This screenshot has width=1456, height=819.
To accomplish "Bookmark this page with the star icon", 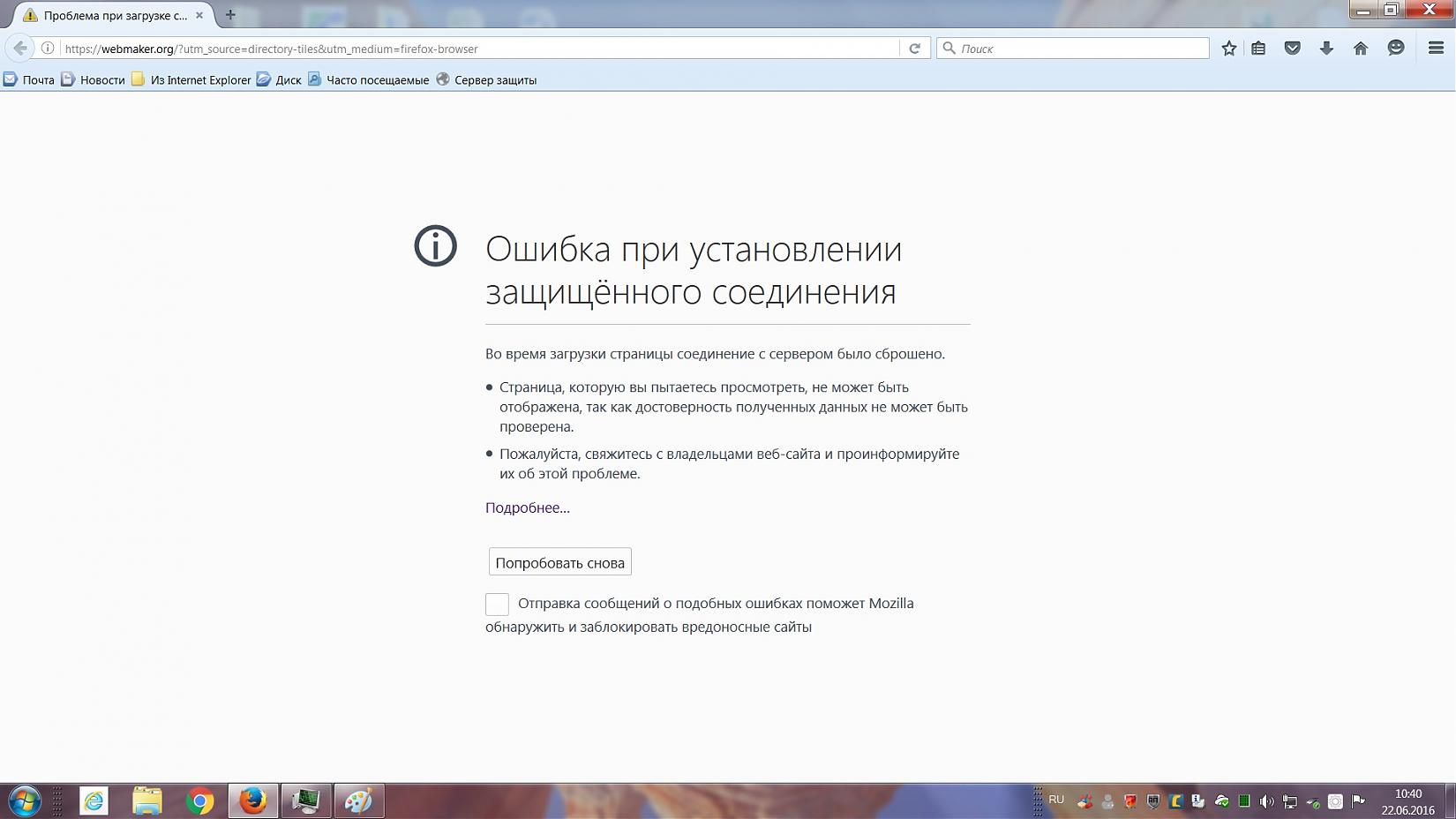I will tap(1228, 49).
